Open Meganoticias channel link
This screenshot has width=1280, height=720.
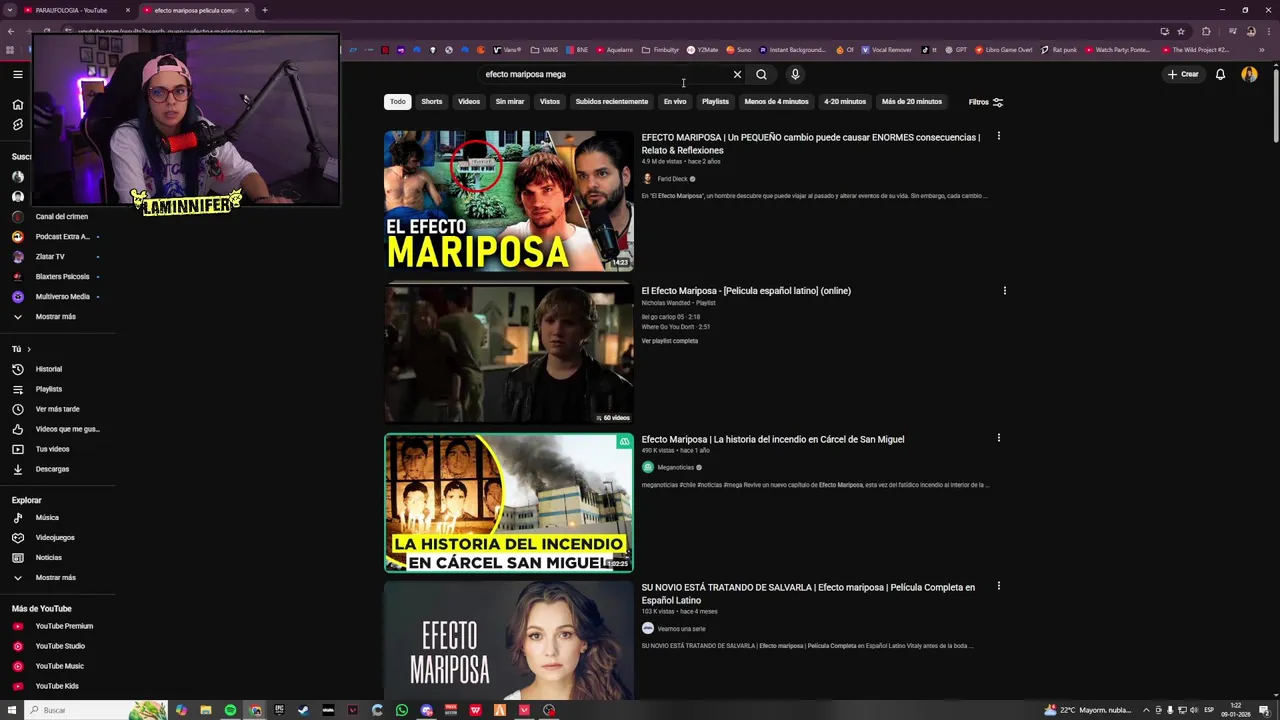pos(675,467)
